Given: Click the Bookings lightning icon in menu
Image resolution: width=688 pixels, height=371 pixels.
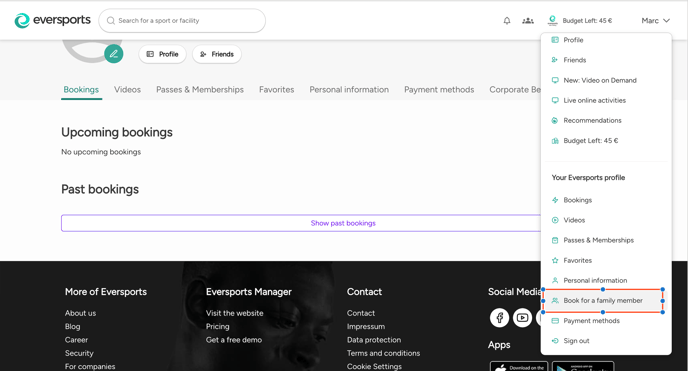Looking at the screenshot, I should tap(555, 200).
